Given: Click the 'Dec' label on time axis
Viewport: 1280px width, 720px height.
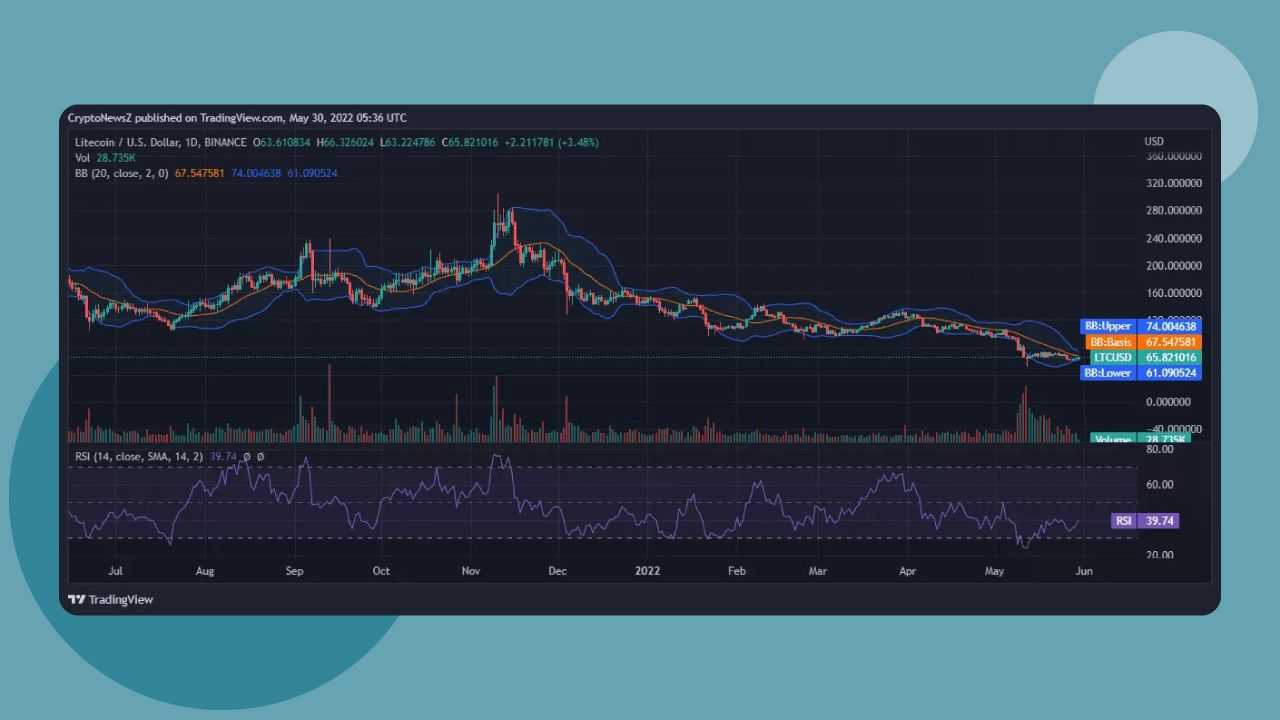Looking at the screenshot, I should click(x=558, y=571).
